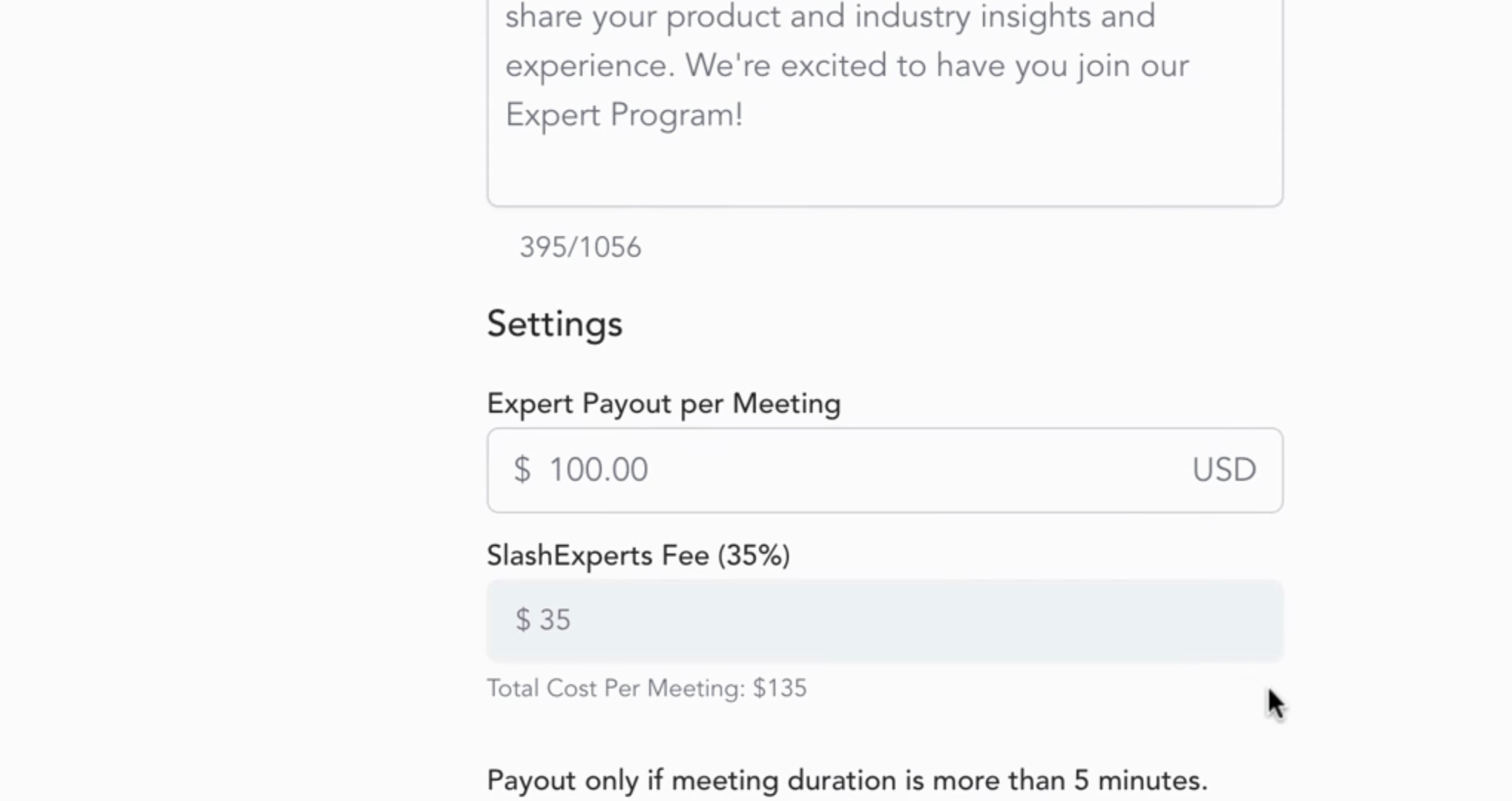Image resolution: width=1512 pixels, height=801 pixels.
Task: Select the 100.00 payout amount value
Action: [x=598, y=470]
